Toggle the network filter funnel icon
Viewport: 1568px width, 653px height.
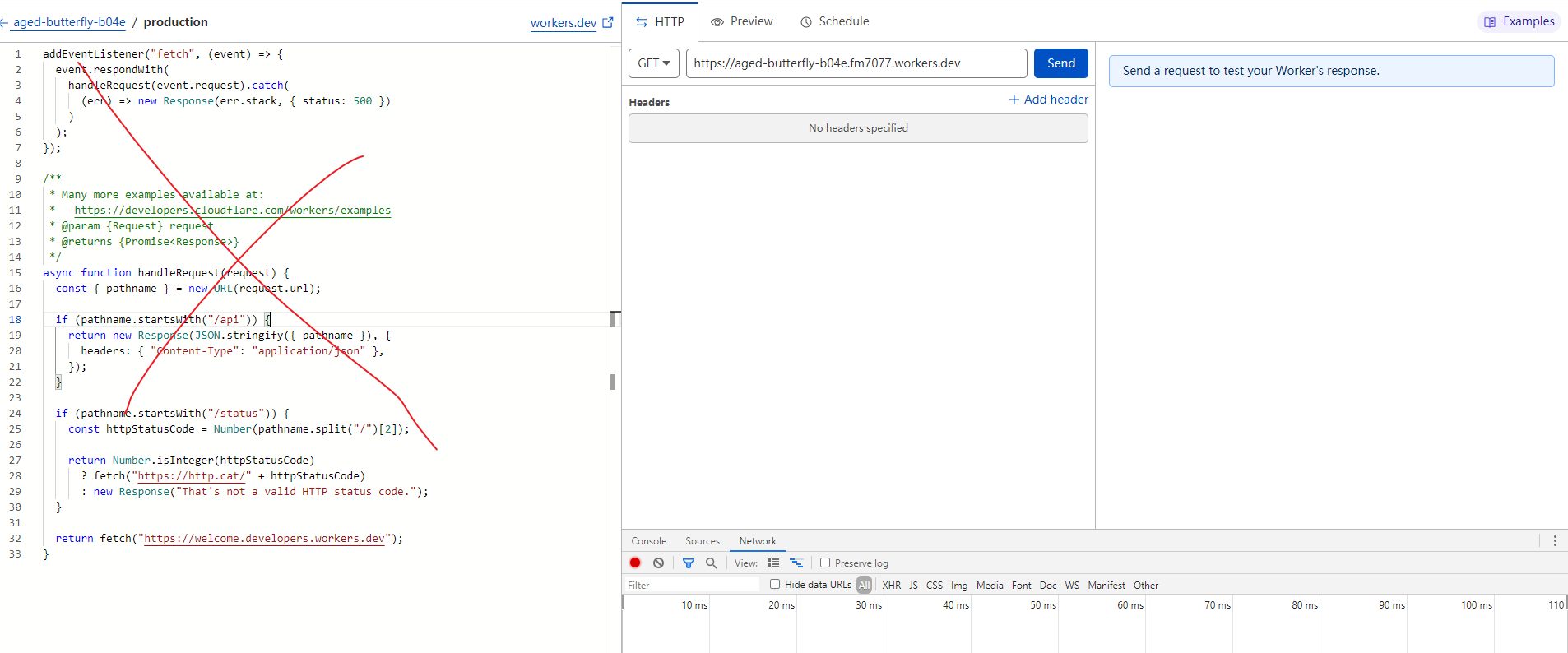coord(689,563)
